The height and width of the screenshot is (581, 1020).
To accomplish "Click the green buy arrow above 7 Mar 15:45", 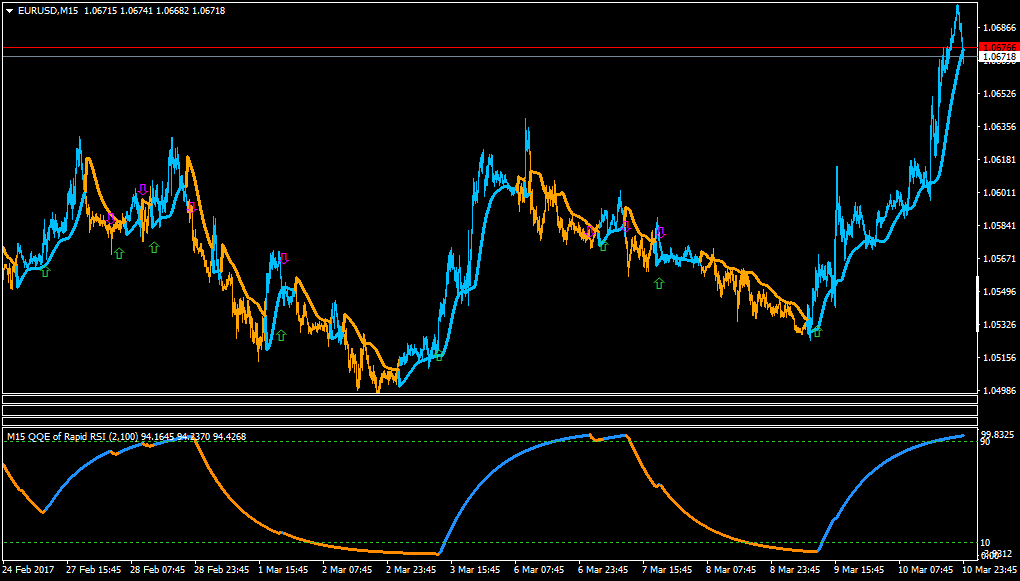I will 659,283.
